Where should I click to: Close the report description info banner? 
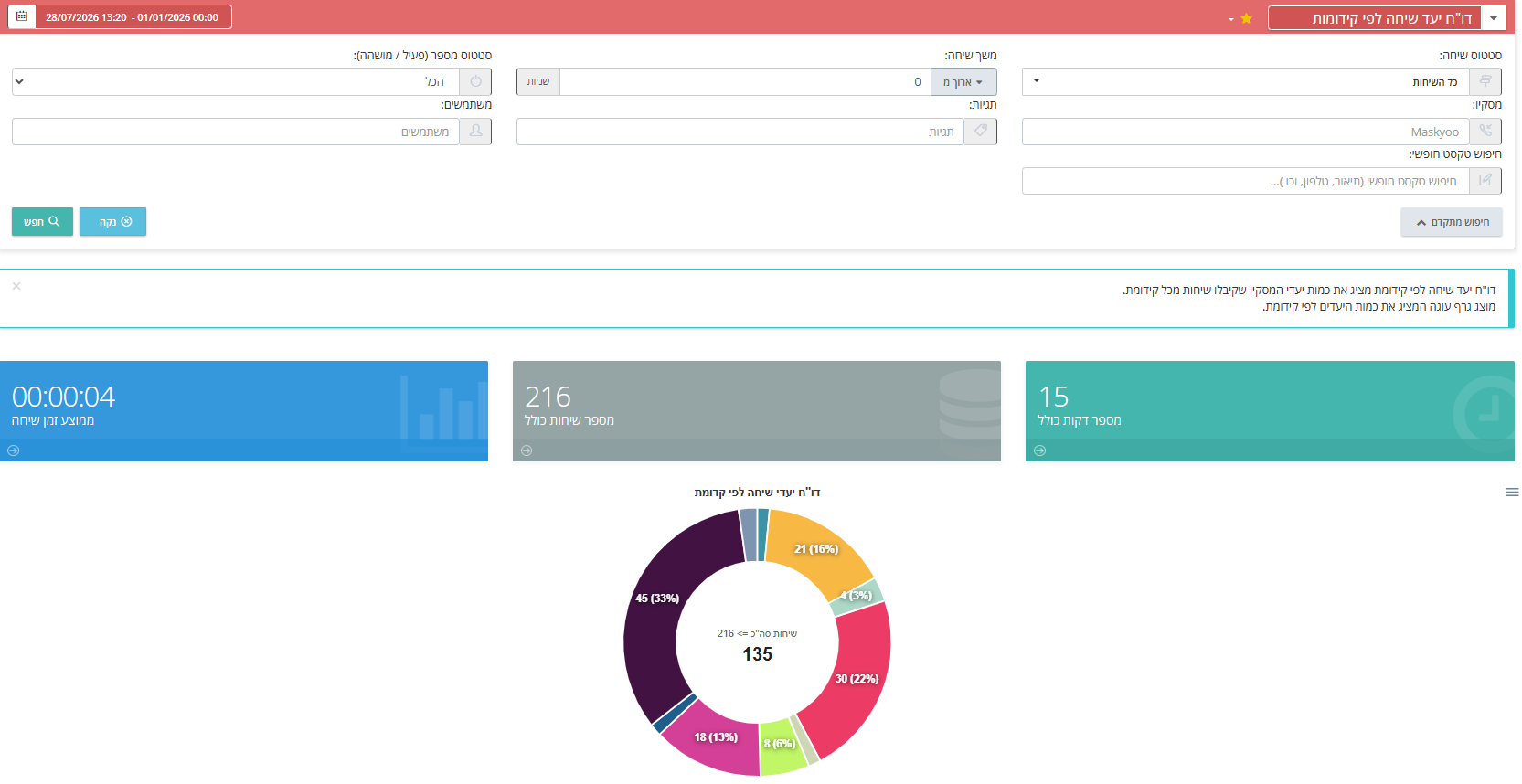(16, 286)
